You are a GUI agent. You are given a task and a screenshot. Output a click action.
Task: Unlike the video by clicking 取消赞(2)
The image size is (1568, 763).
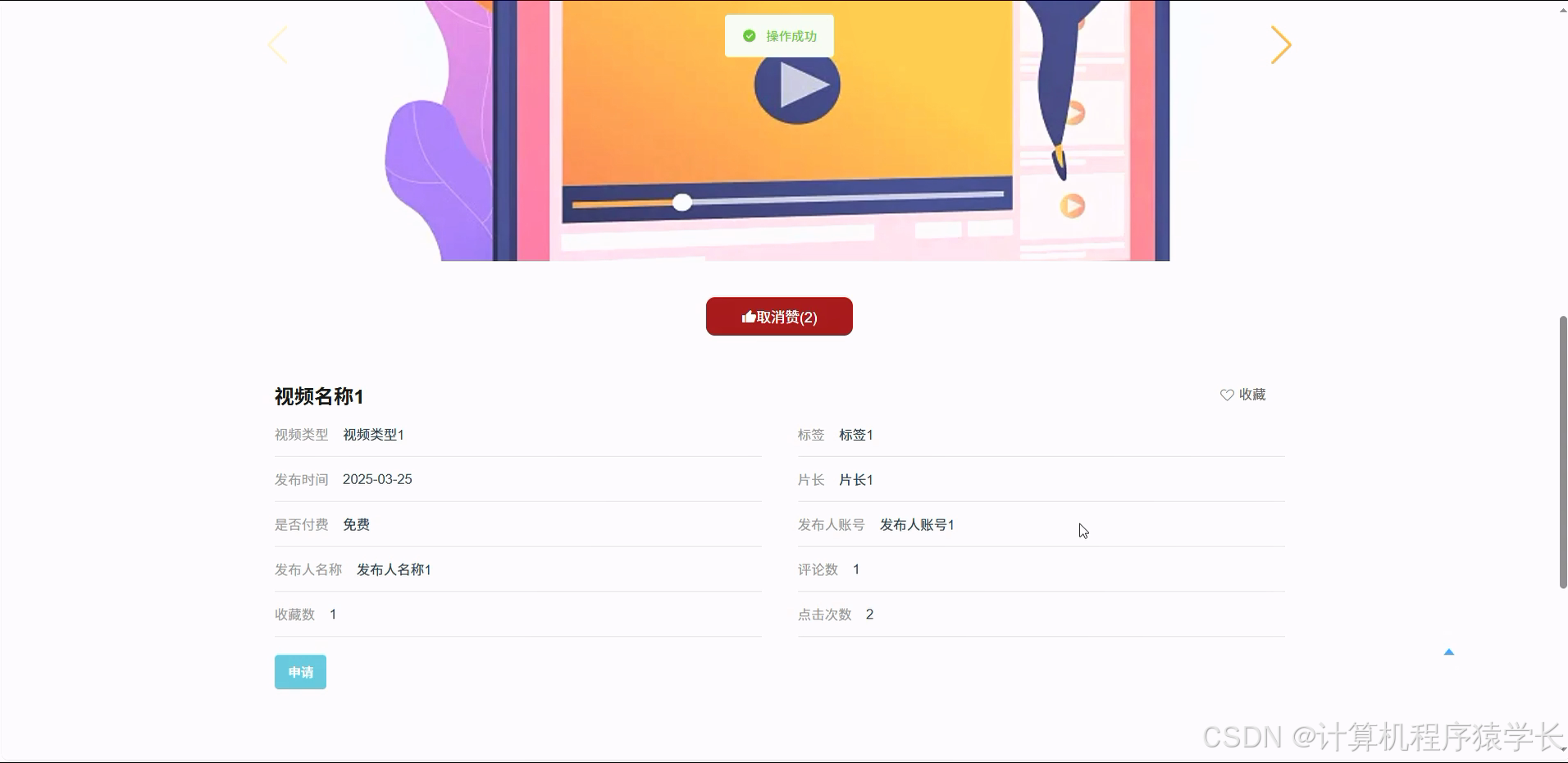[778, 317]
